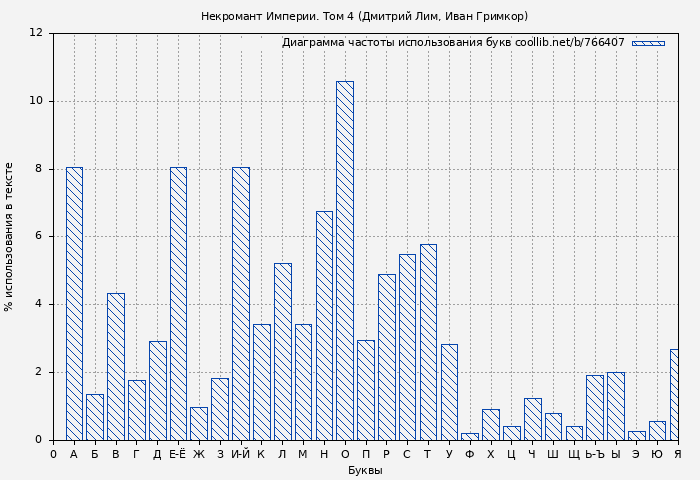Select the bar for letter С

point(407,347)
